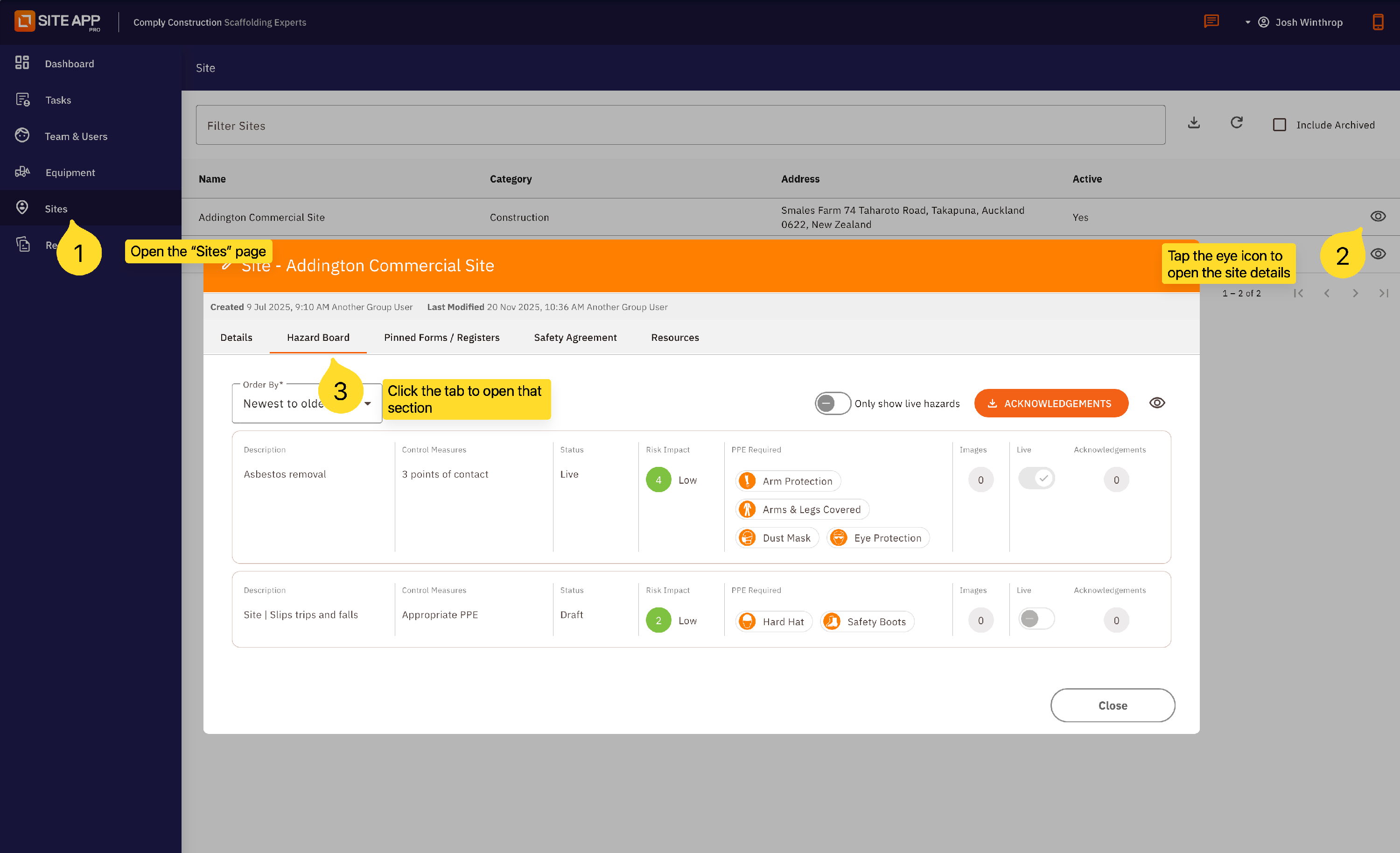Open the Safety Agreement tab
The height and width of the screenshot is (853, 1400).
point(575,338)
